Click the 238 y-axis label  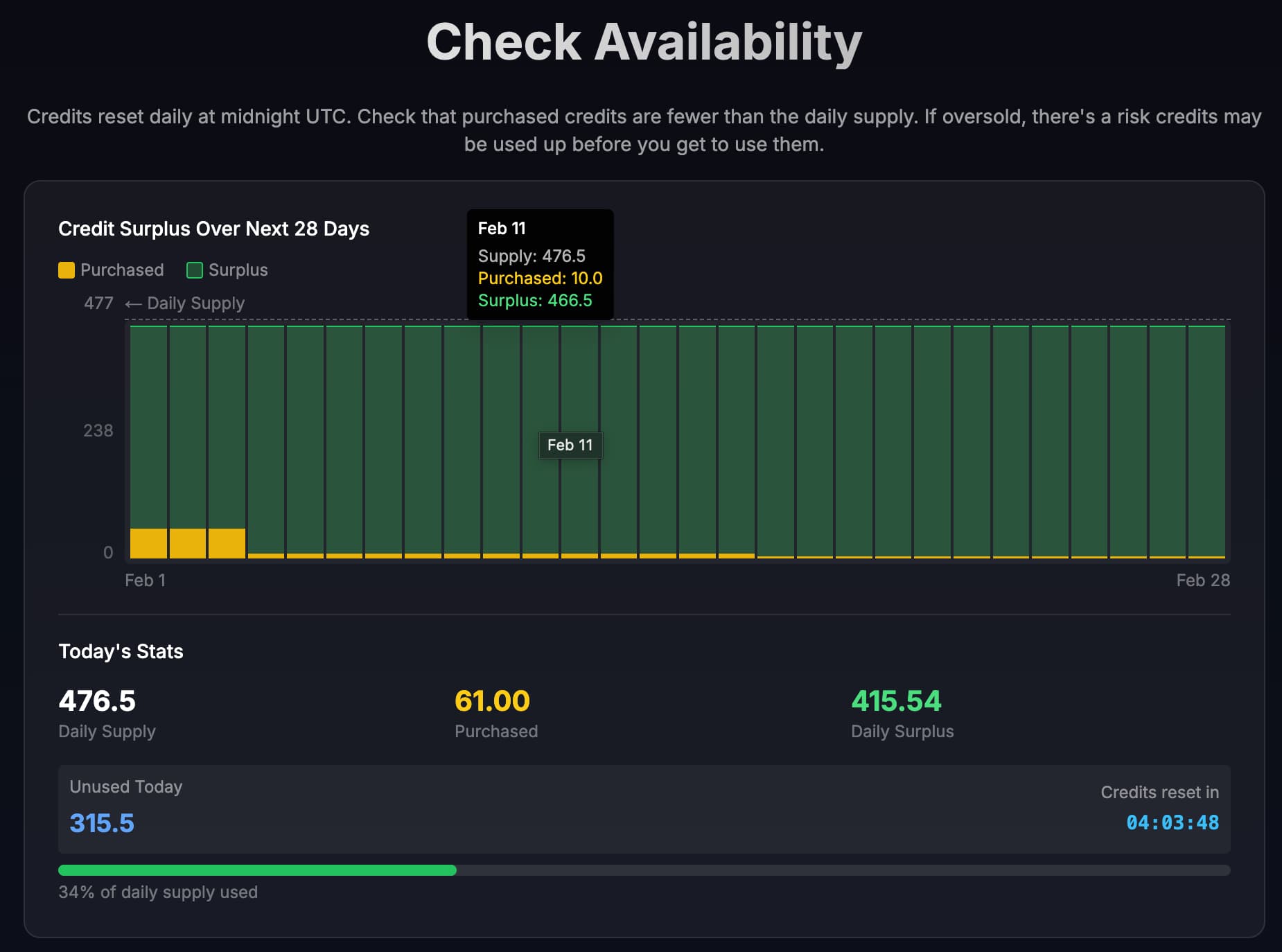(98, 431)
